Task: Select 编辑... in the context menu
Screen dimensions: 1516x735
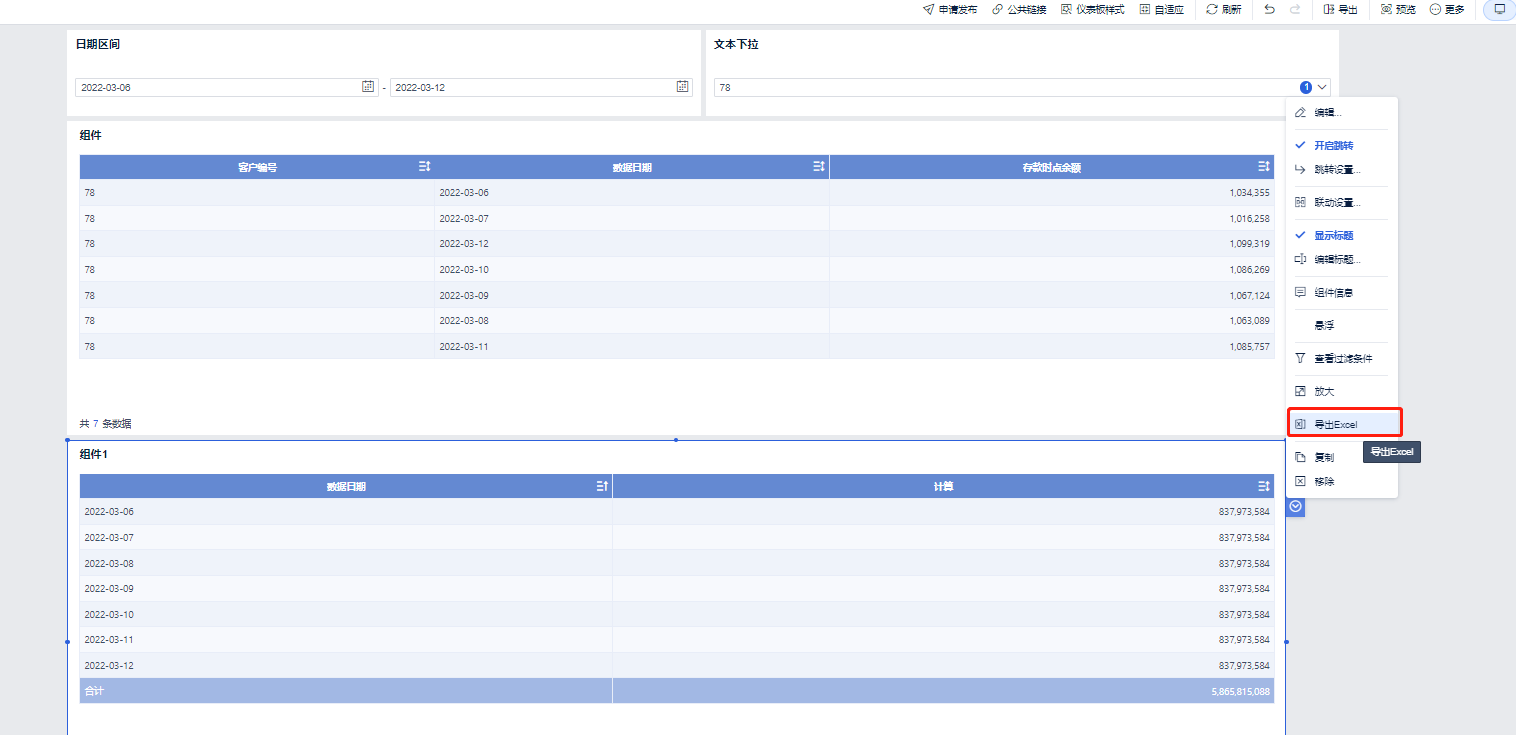Action: pos(1342,113)
